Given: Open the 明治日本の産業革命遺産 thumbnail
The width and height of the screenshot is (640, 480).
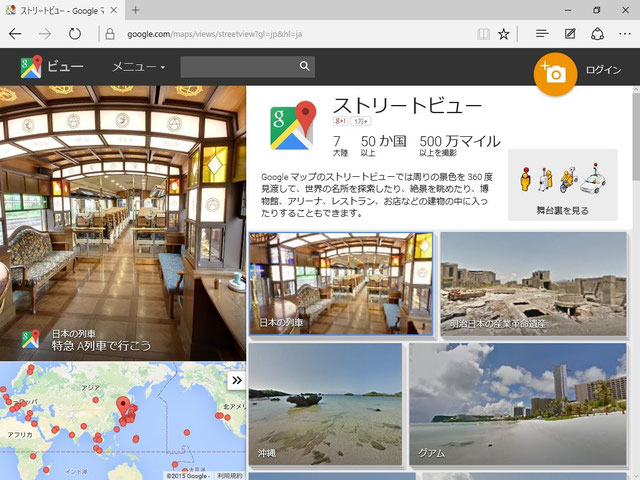Looking at the screenshot, I should 533,284.
